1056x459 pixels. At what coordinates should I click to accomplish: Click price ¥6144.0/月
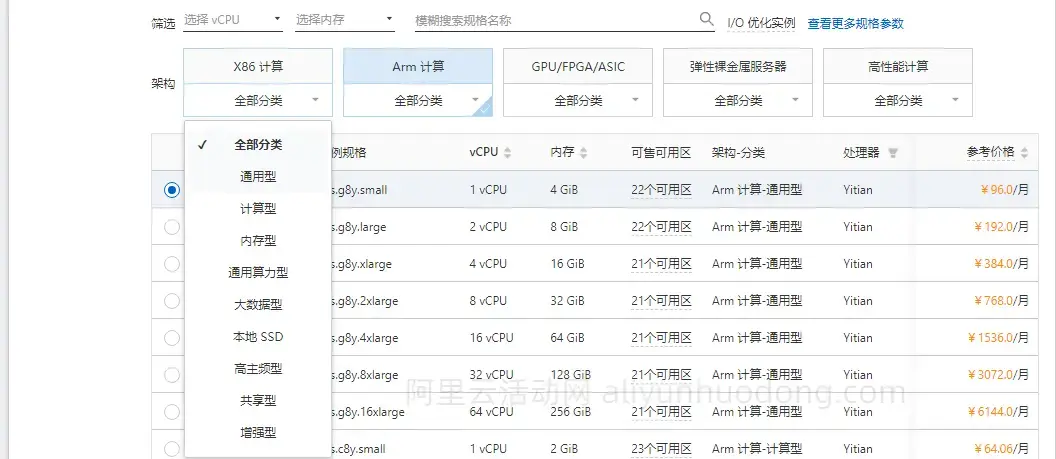coord(999,412)
